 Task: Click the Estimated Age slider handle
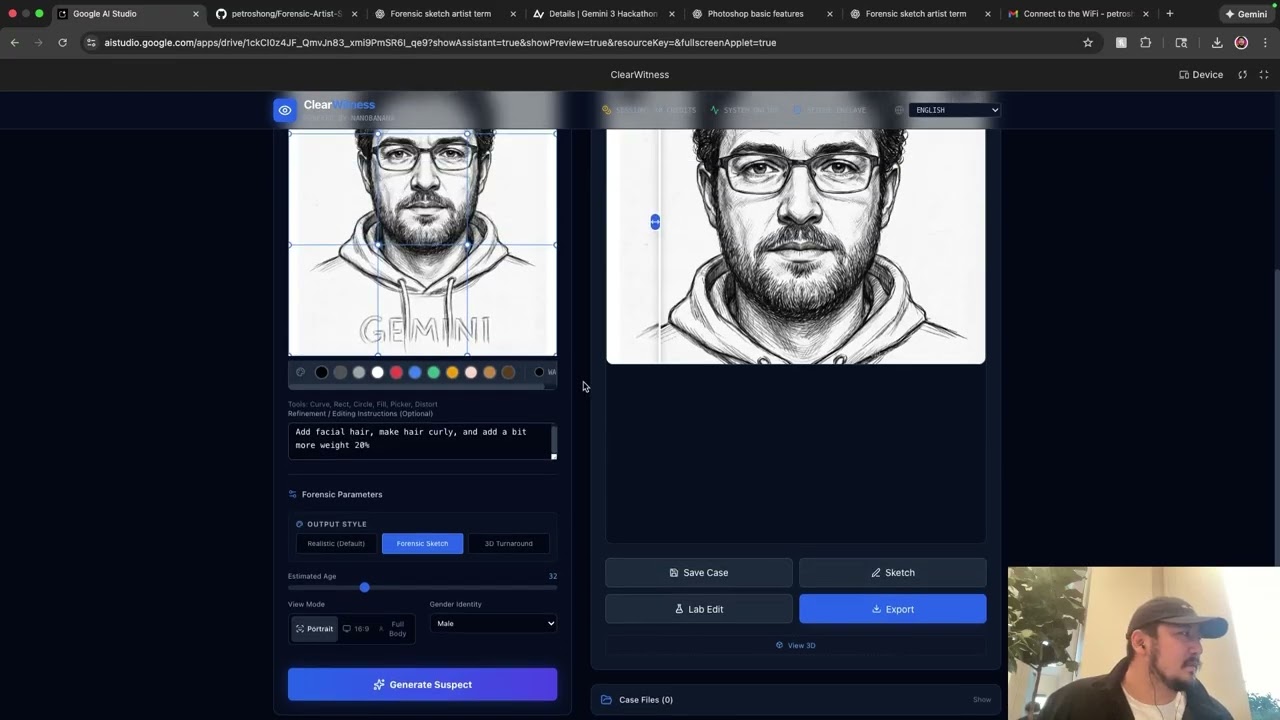(x=364, y=587)
